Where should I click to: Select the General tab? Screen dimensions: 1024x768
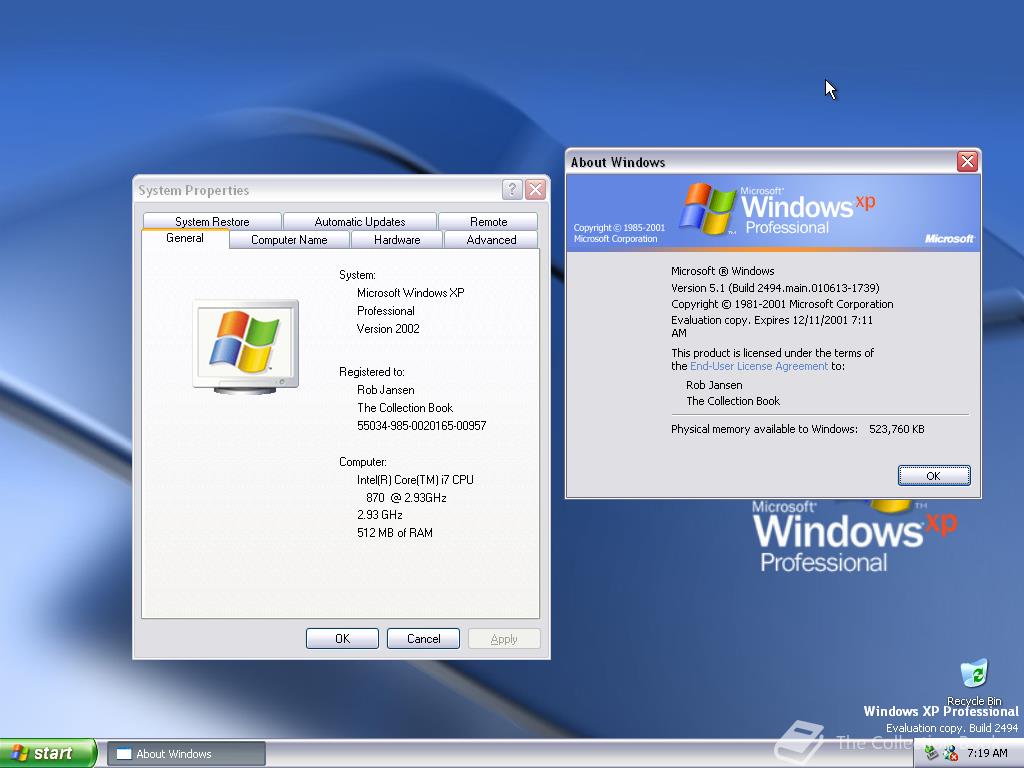click(185, 238)
